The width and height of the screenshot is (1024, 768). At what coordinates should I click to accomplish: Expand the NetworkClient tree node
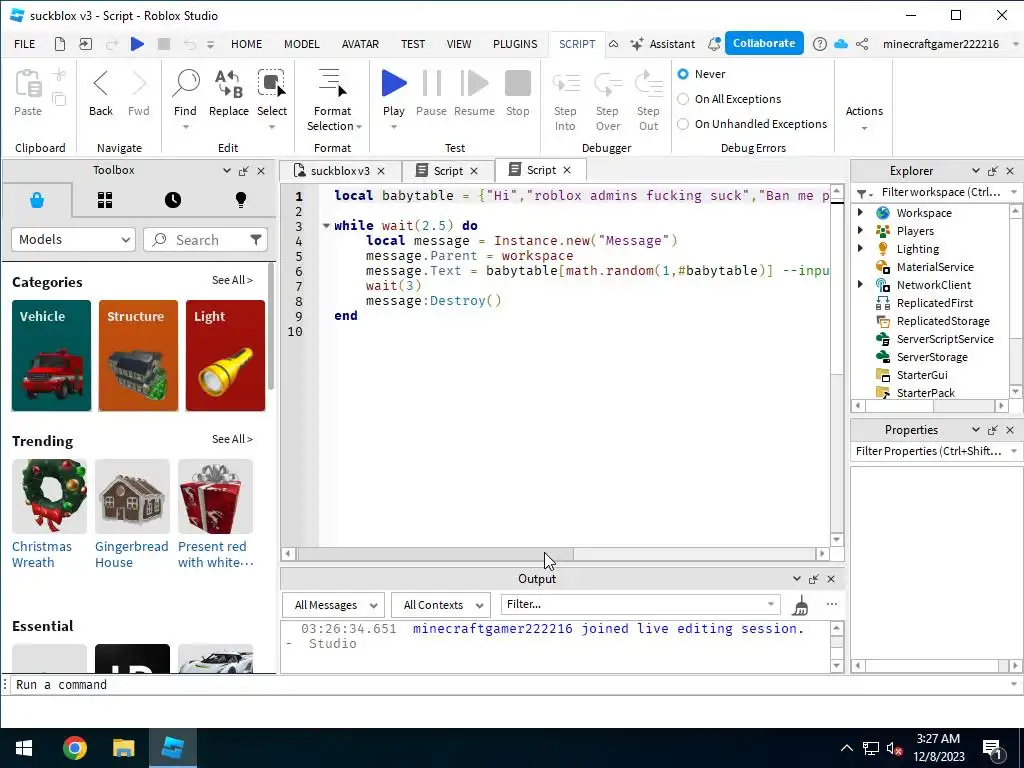point(861,284)
